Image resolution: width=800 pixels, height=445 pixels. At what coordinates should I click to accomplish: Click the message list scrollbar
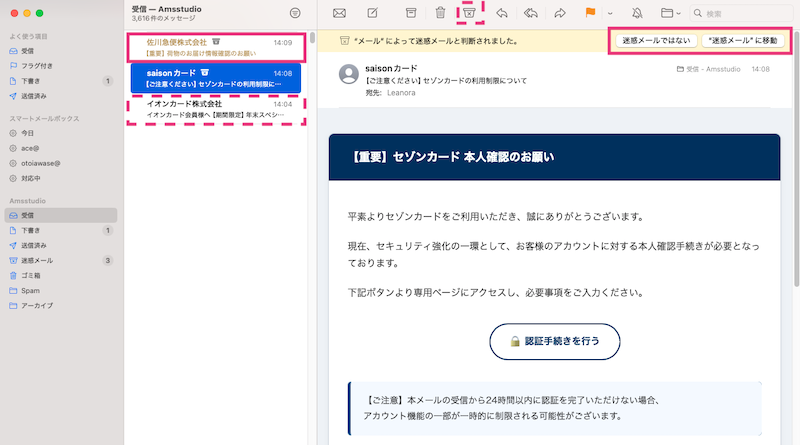(x=312, y=39)
